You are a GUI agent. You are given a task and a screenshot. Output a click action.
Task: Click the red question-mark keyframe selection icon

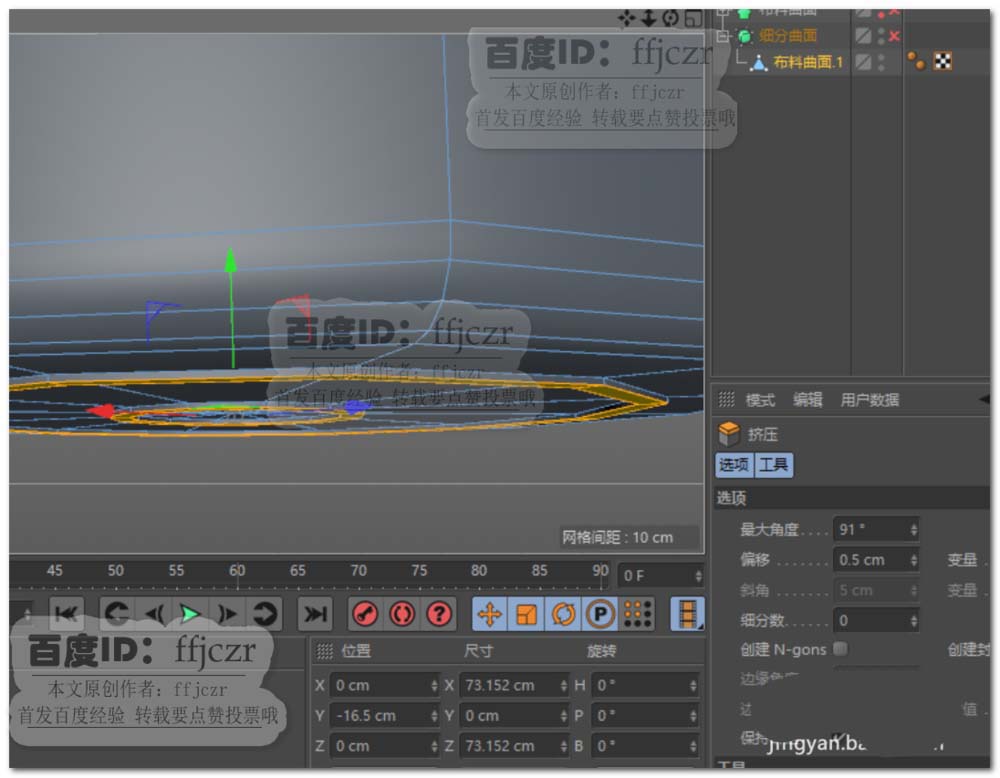(x=439, y=614)
